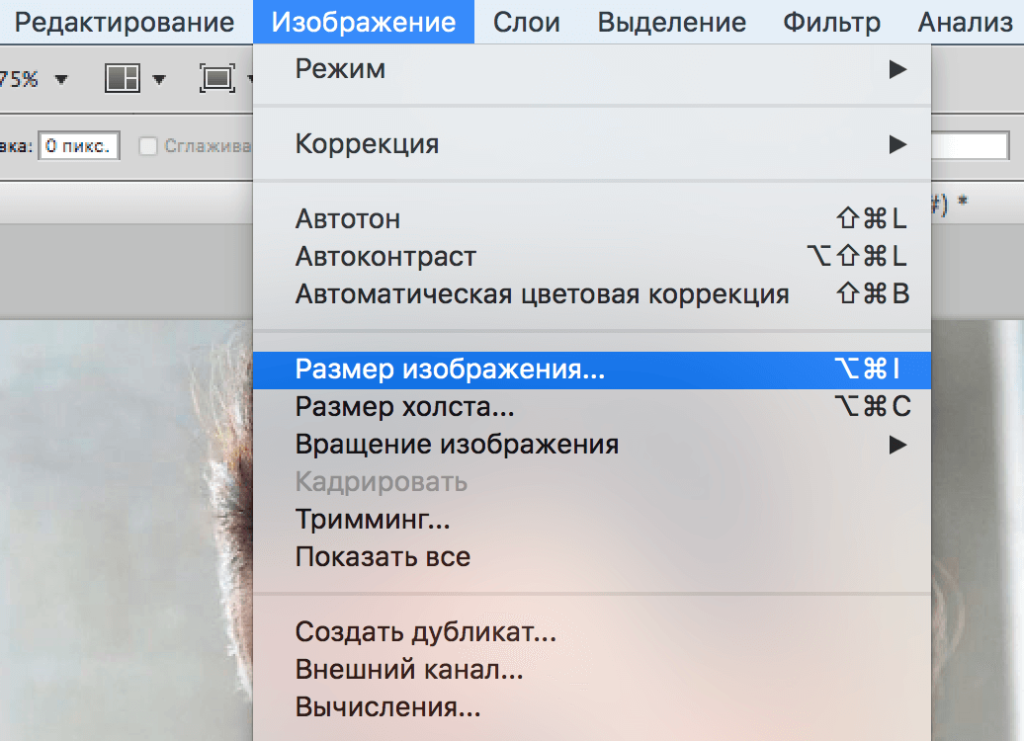Open the 75% zoom level dropdown
Viewport: 1024px width, 741px height.
click(62, 79)
